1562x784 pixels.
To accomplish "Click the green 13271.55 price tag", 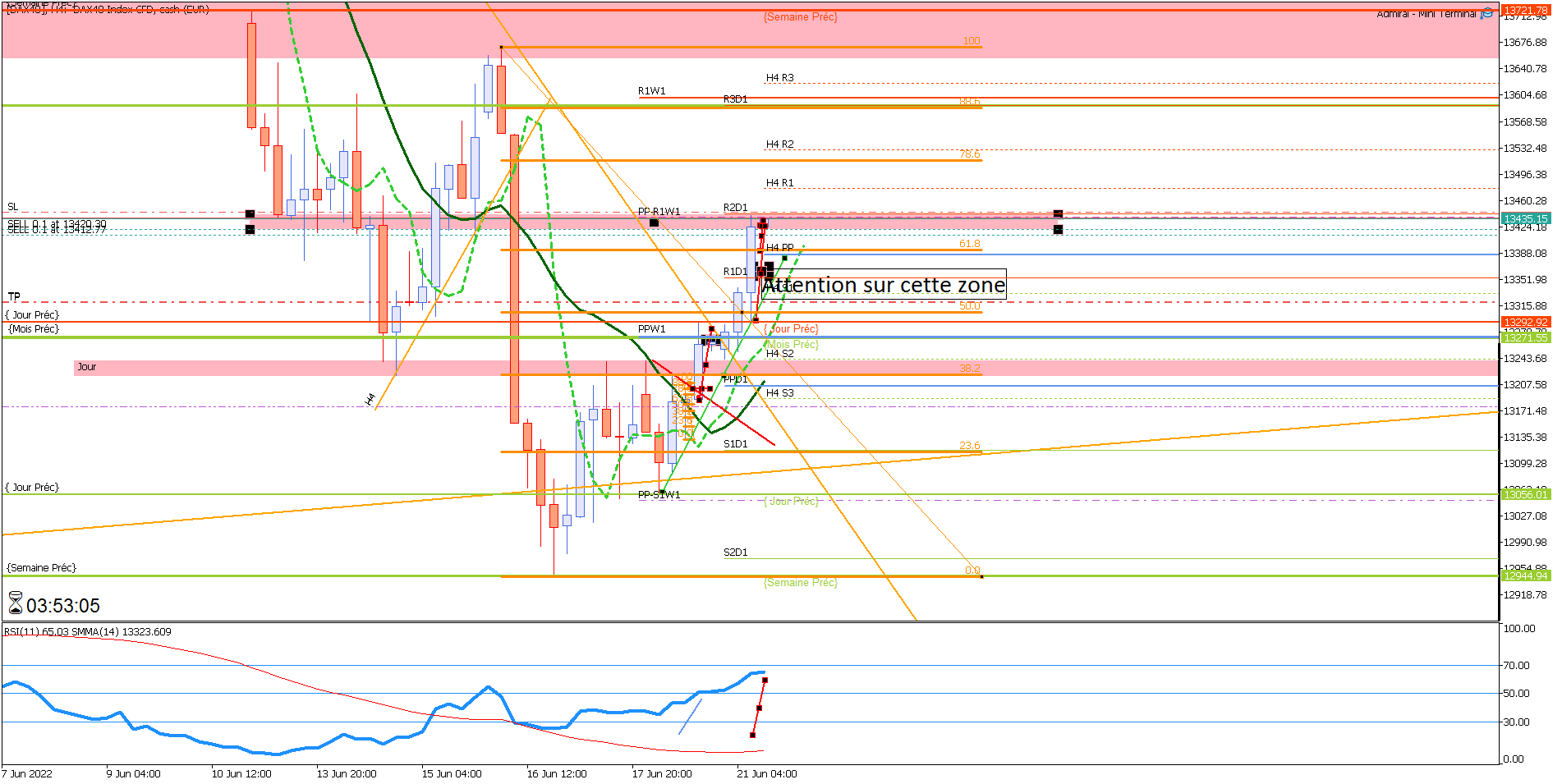I will tap(1525, 337).
